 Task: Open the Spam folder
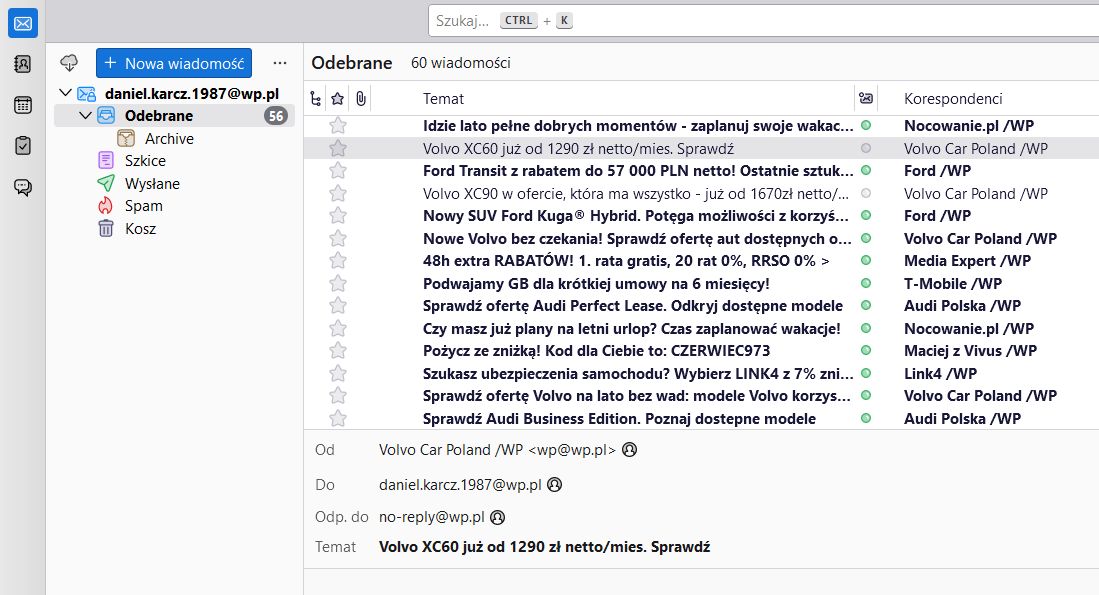144,206
